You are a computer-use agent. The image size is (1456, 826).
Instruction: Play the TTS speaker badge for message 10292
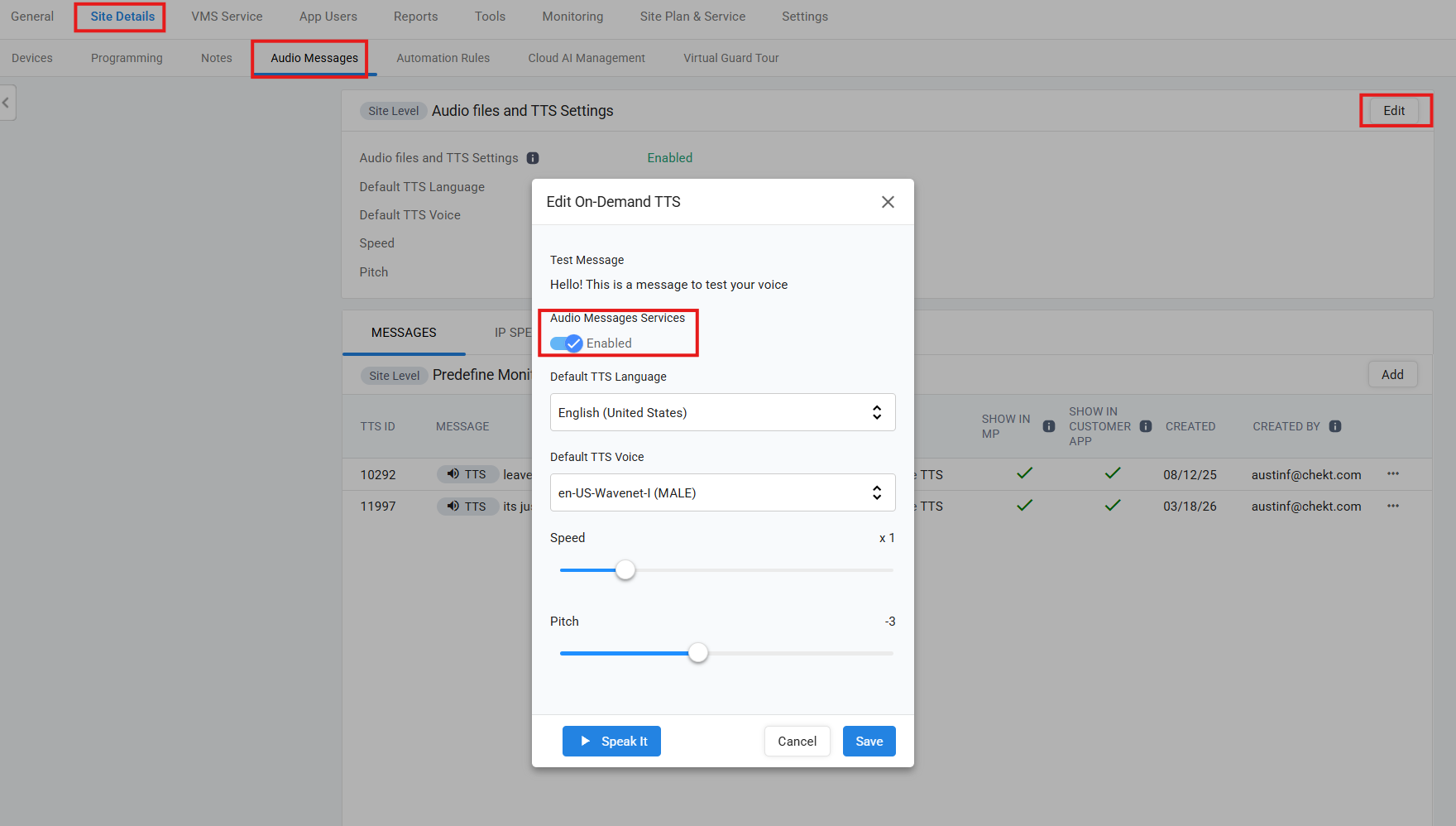click(x=467, y=474)
